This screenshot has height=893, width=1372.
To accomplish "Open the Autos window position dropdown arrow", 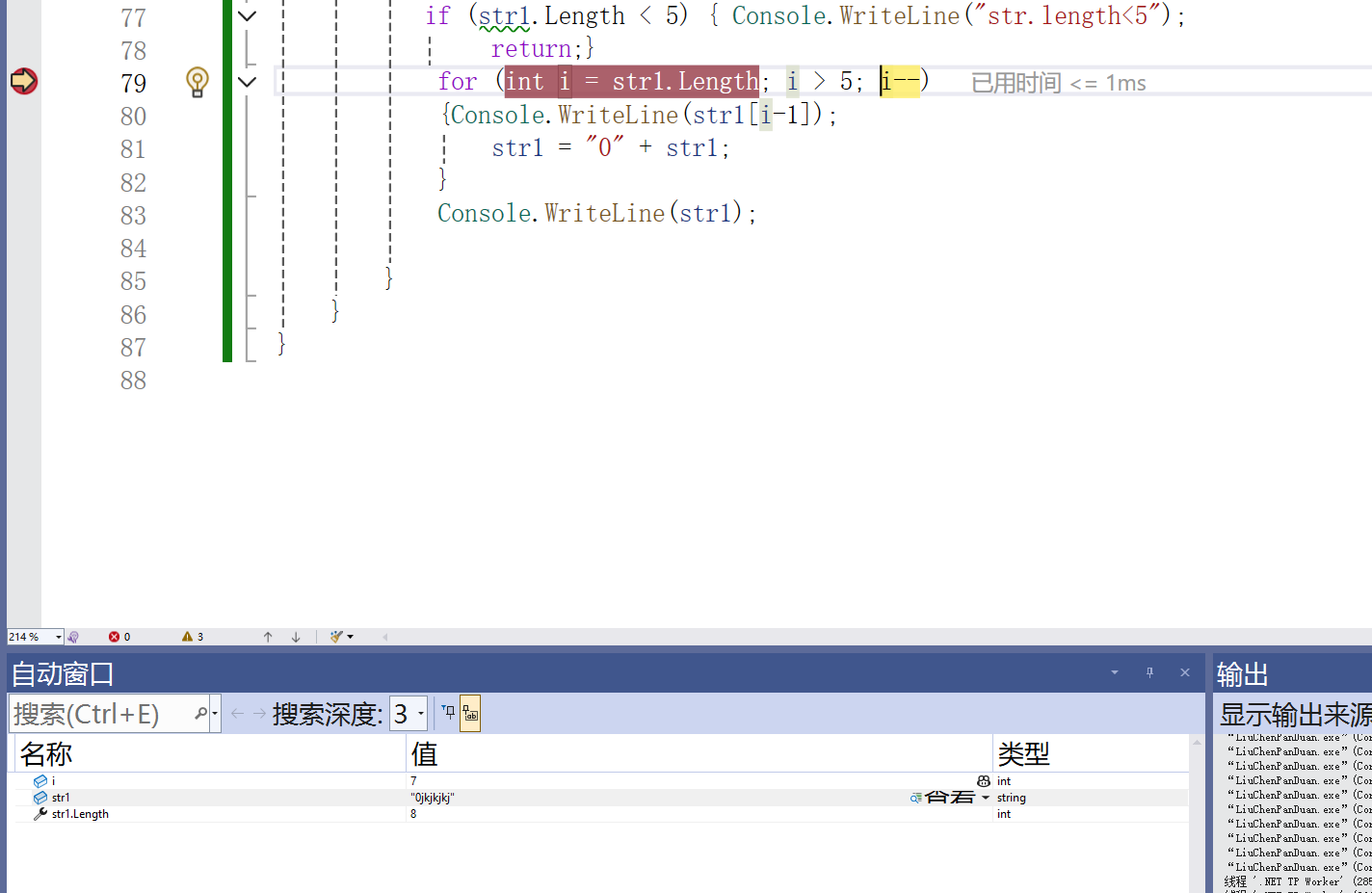I will tap(1115, 672).
